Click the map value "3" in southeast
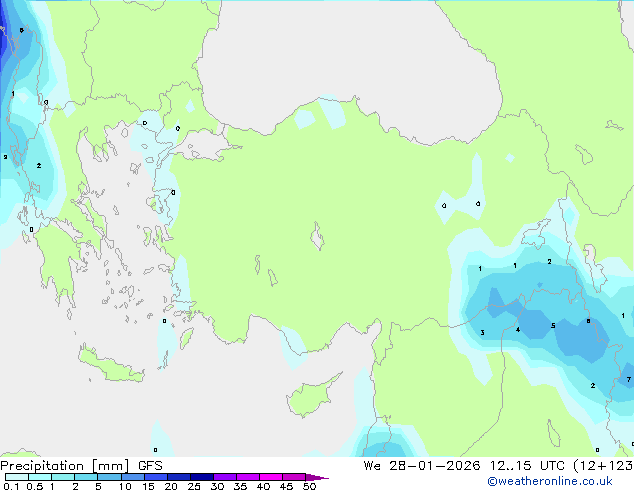The width and height of the screenshot is (634, 490). (x=482, y=333)
